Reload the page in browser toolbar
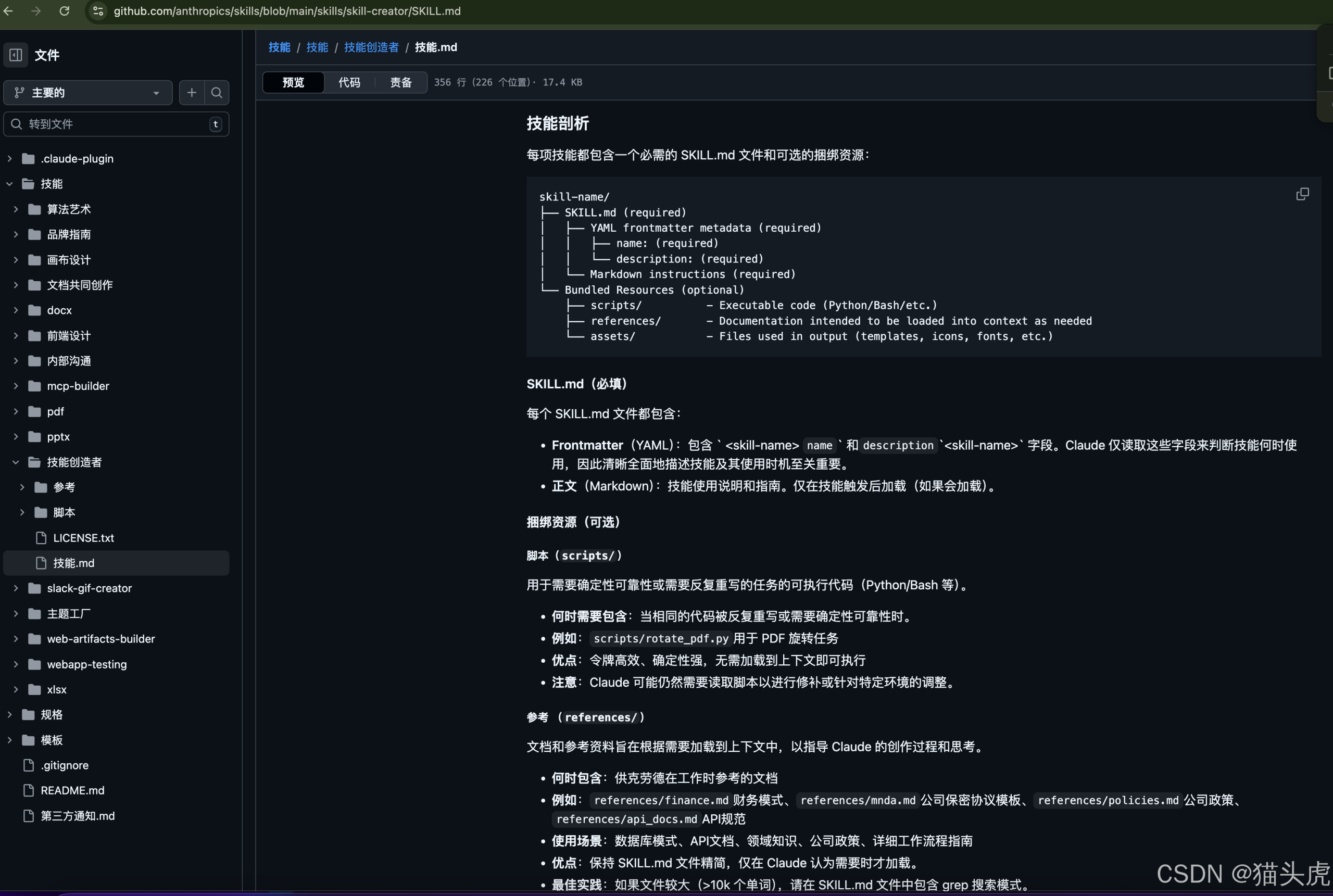This screenshot has height=896, width=1333. point(65,11)
